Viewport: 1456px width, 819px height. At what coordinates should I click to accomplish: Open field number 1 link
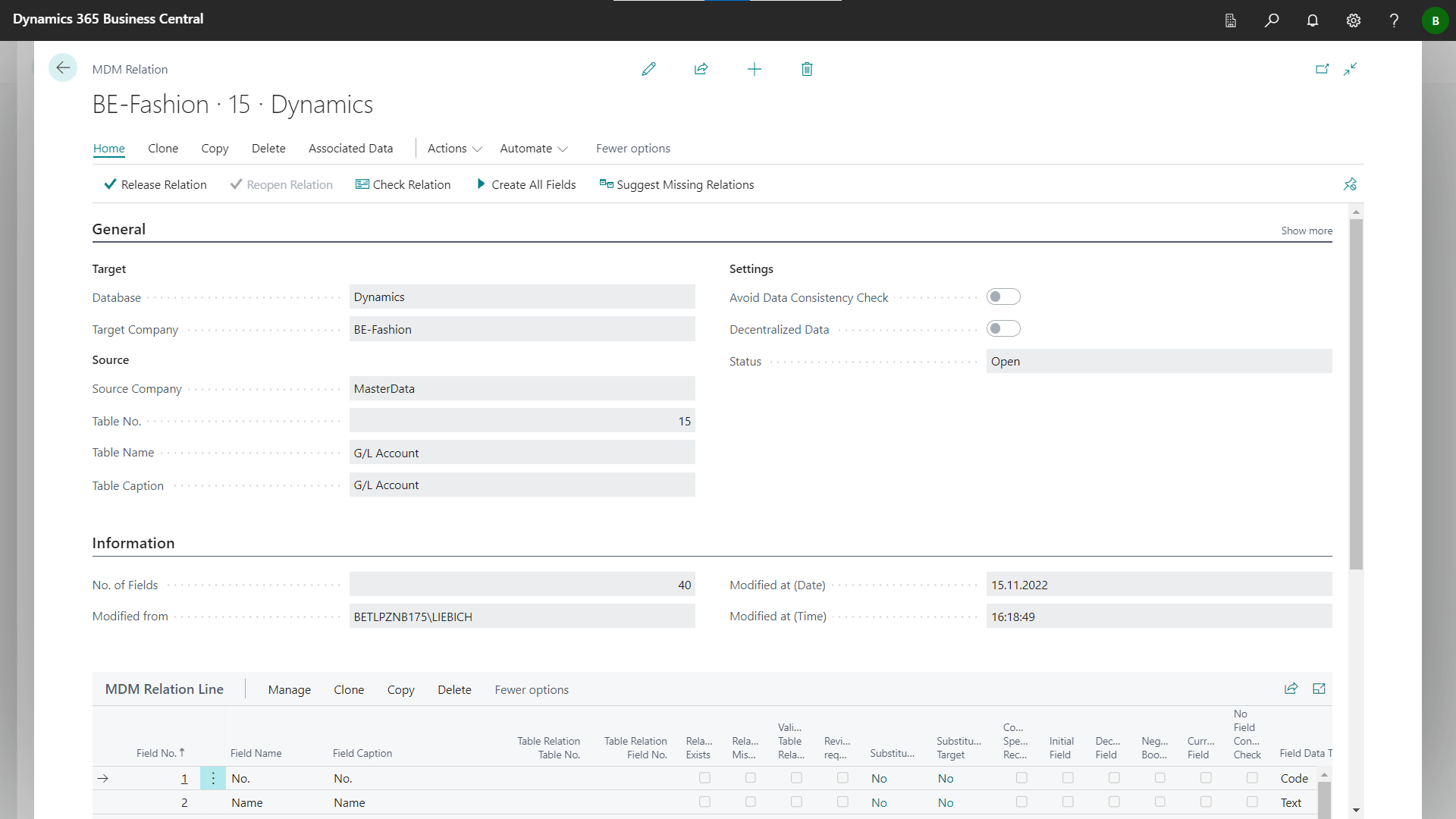(x=184, y=778)
